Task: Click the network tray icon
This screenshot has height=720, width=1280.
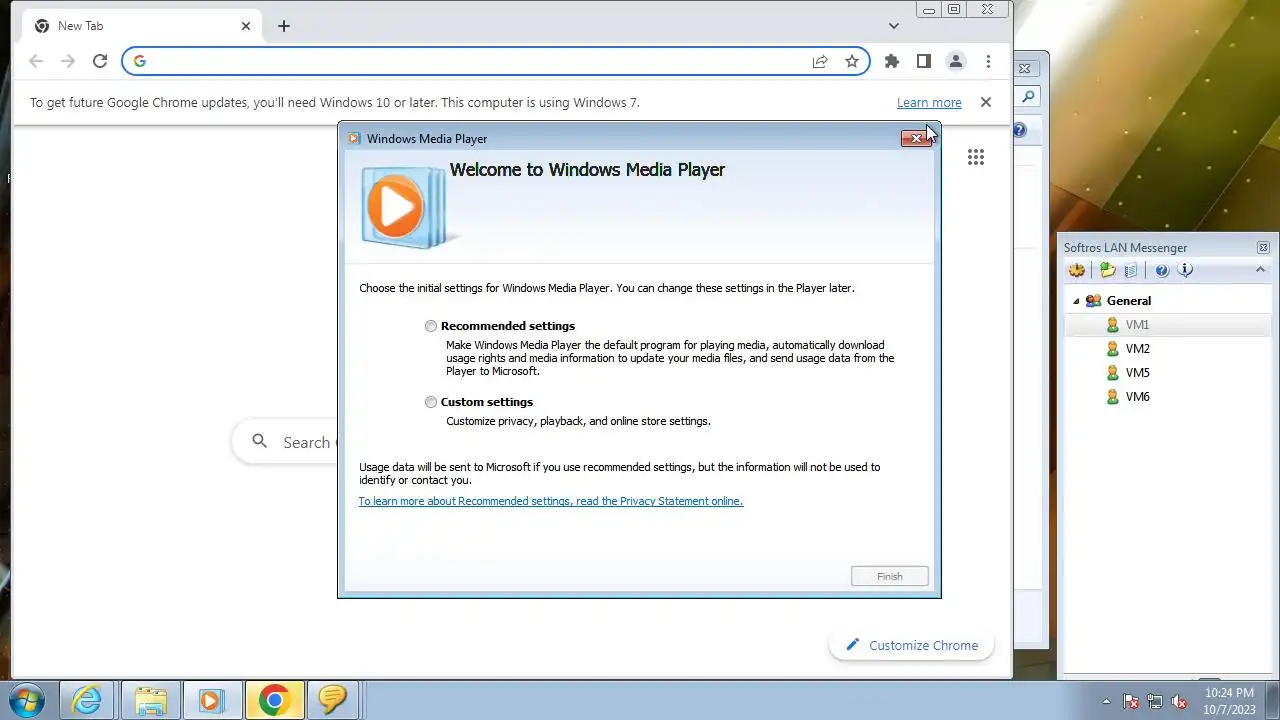Action: [1155, 701]
